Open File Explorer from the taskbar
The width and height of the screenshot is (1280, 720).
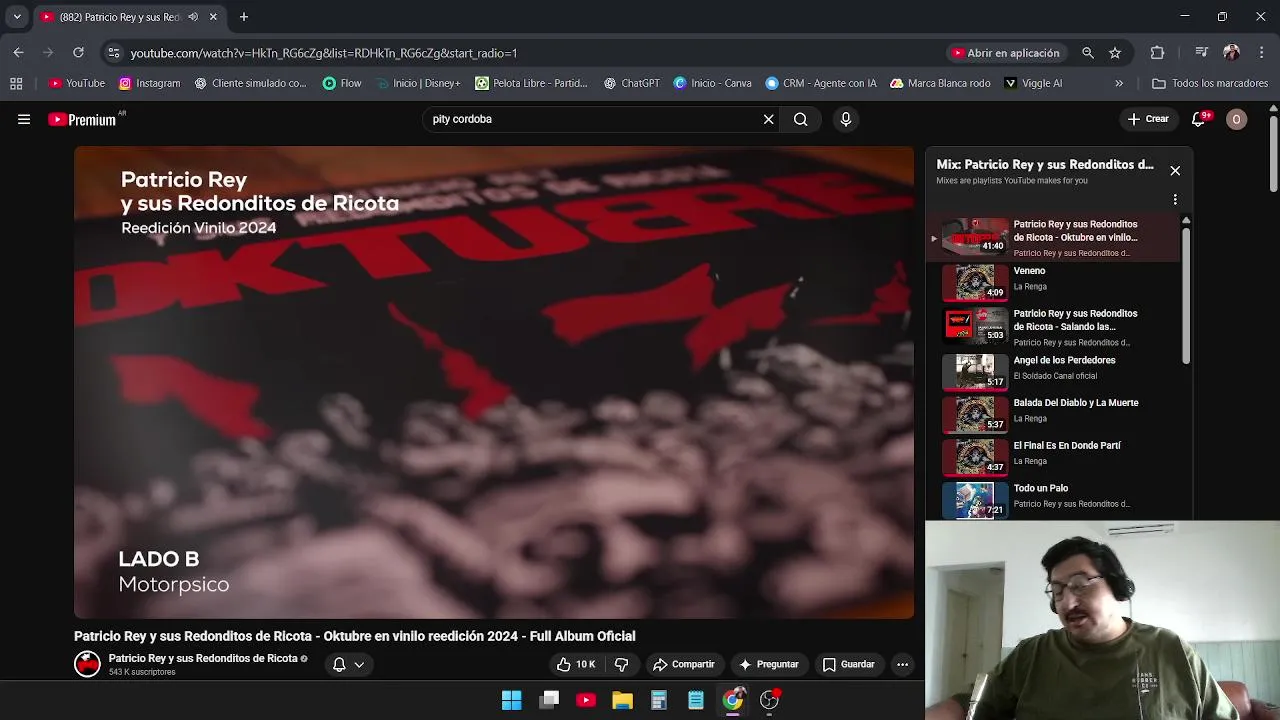622,700
